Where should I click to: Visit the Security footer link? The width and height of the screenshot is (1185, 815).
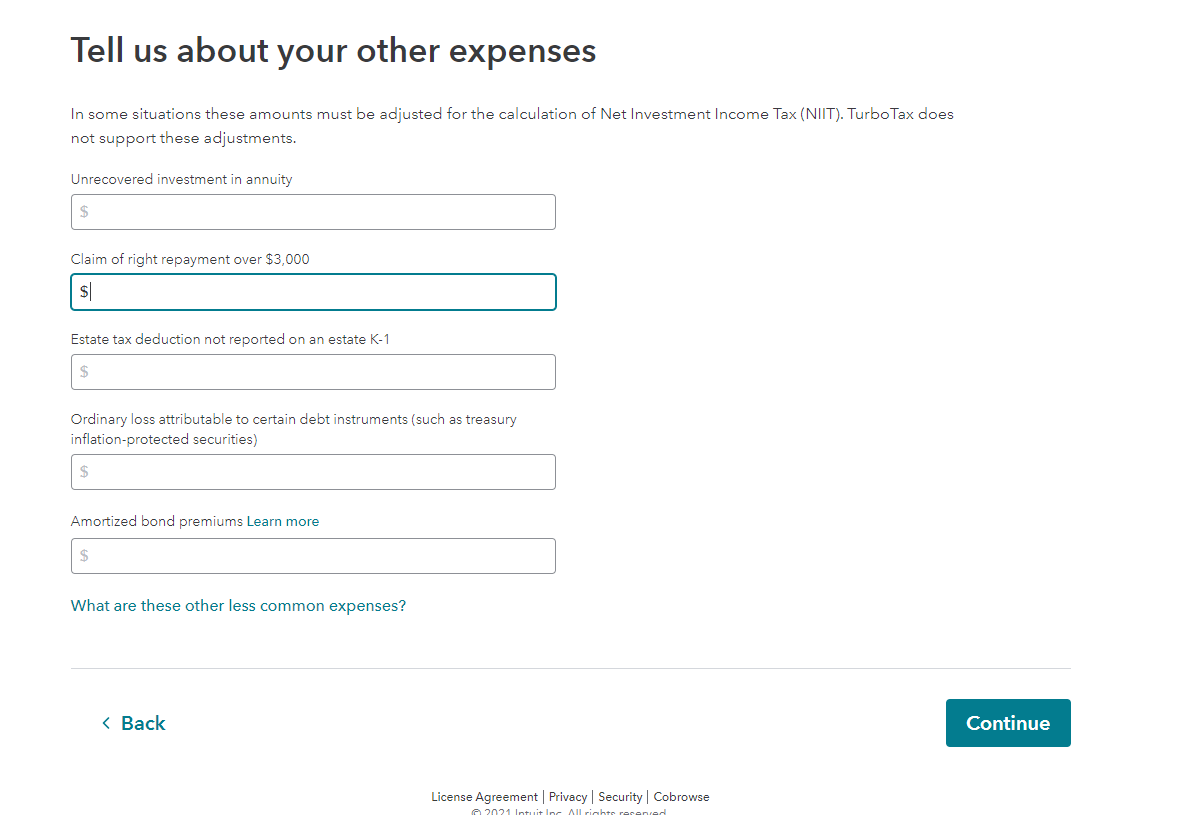[x=620, y=797]
